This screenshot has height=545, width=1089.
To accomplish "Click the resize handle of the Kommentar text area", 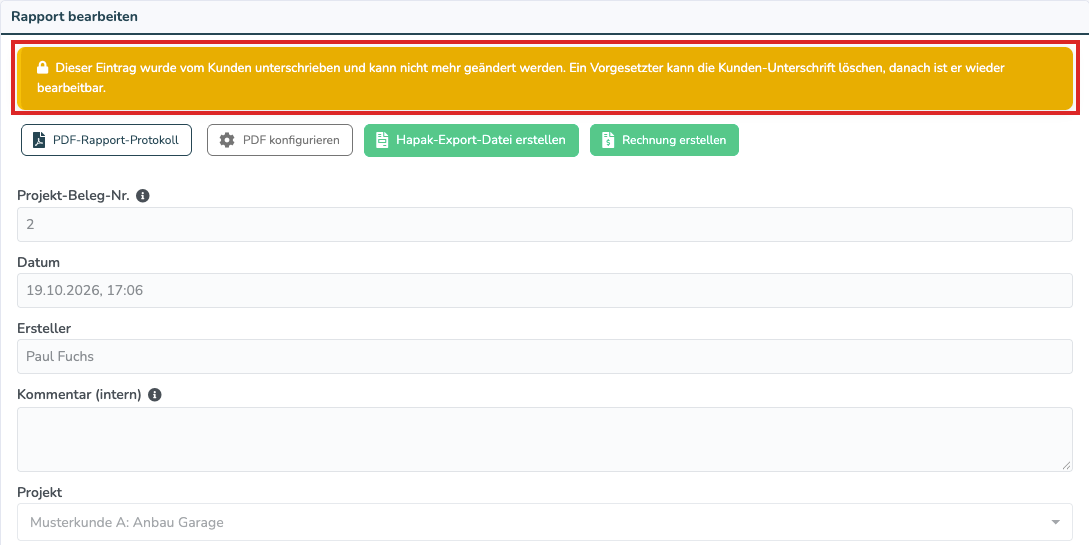I will (1067, 466).
